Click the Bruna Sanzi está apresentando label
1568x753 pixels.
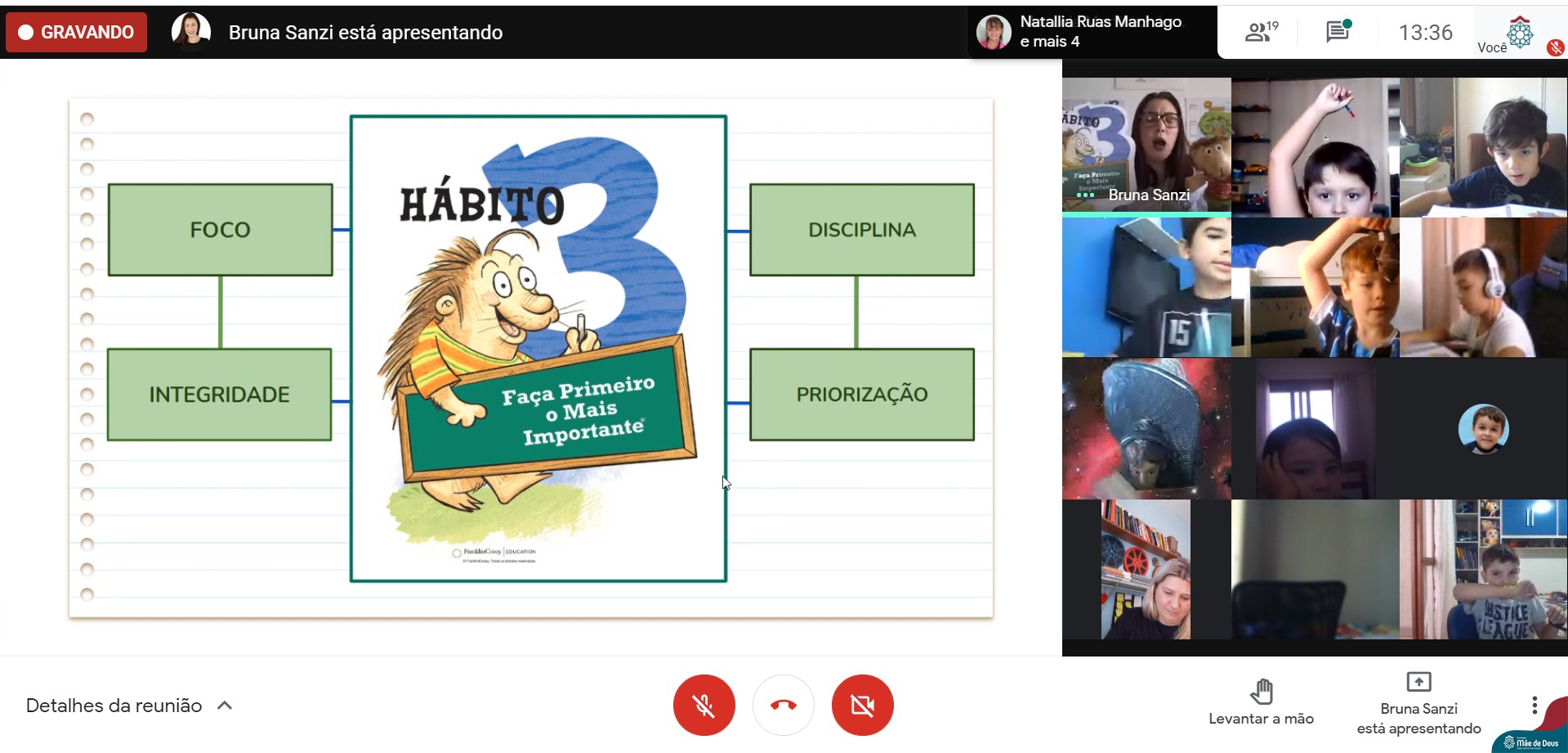tap(1418, 719)
